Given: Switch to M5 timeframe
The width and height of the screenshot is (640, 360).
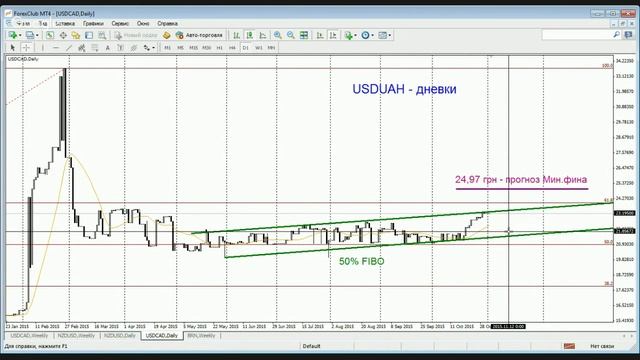Looking at the screenshot, I should 180,48.
